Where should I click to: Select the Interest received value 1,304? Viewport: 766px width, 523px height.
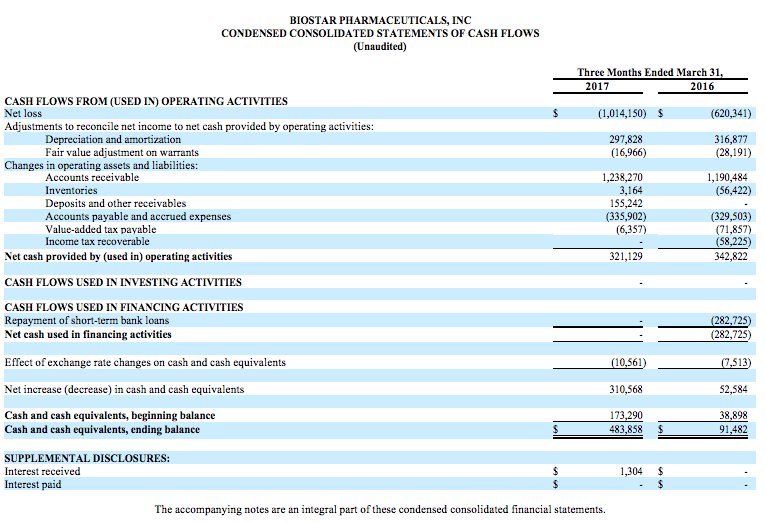[630, 471]
